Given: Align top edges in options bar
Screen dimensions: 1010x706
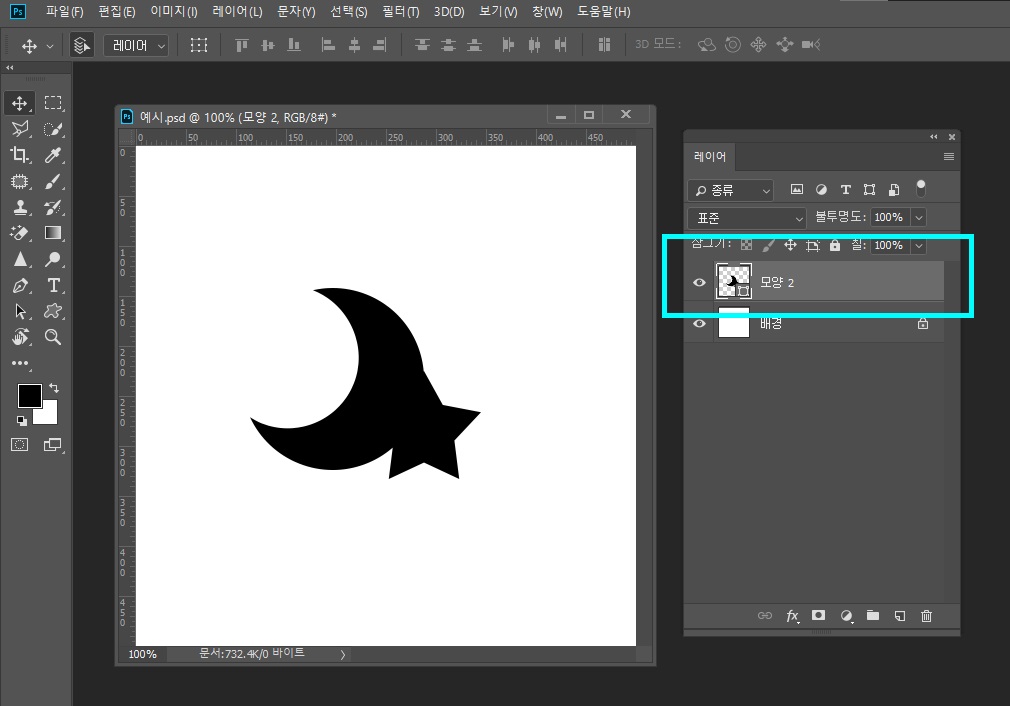Looking at the screenshot, I should [242, 45].
